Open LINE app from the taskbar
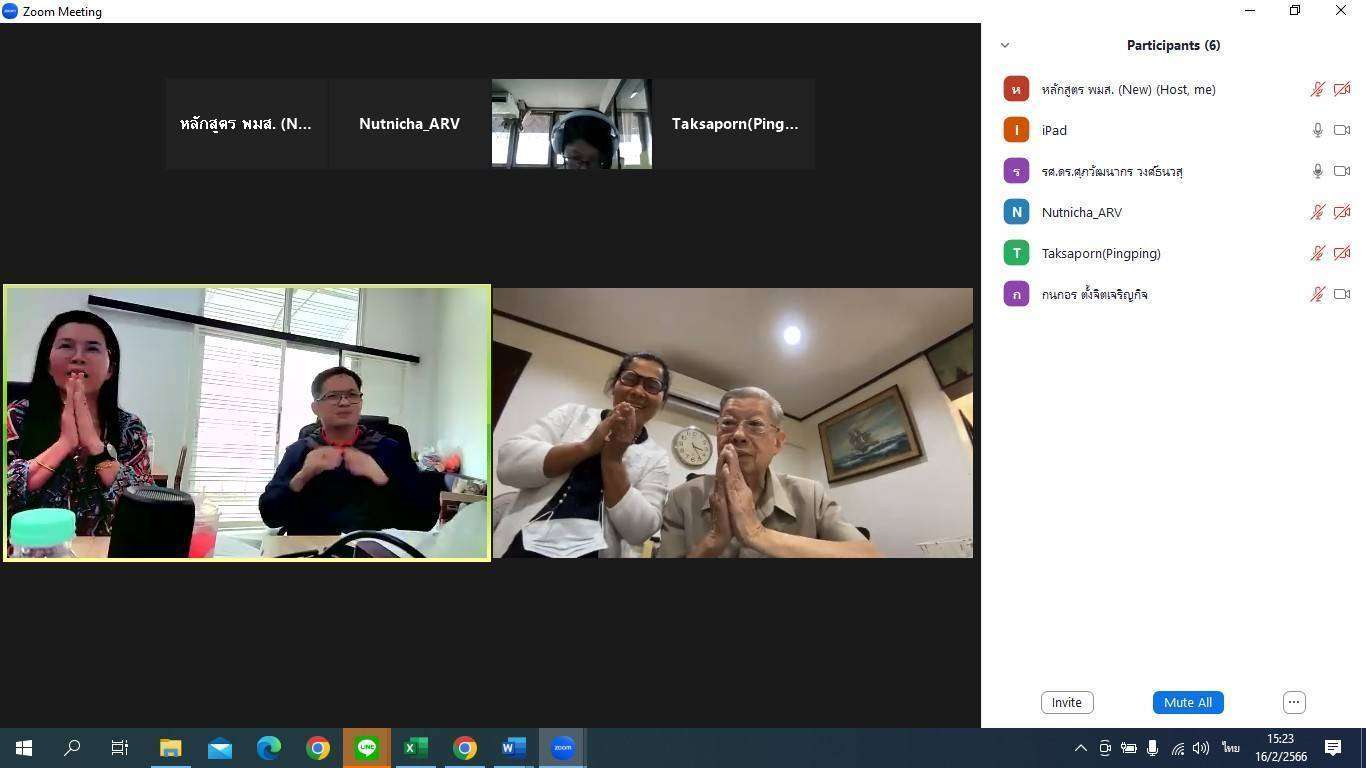The image size is (1366, 768). pos(367,747)
